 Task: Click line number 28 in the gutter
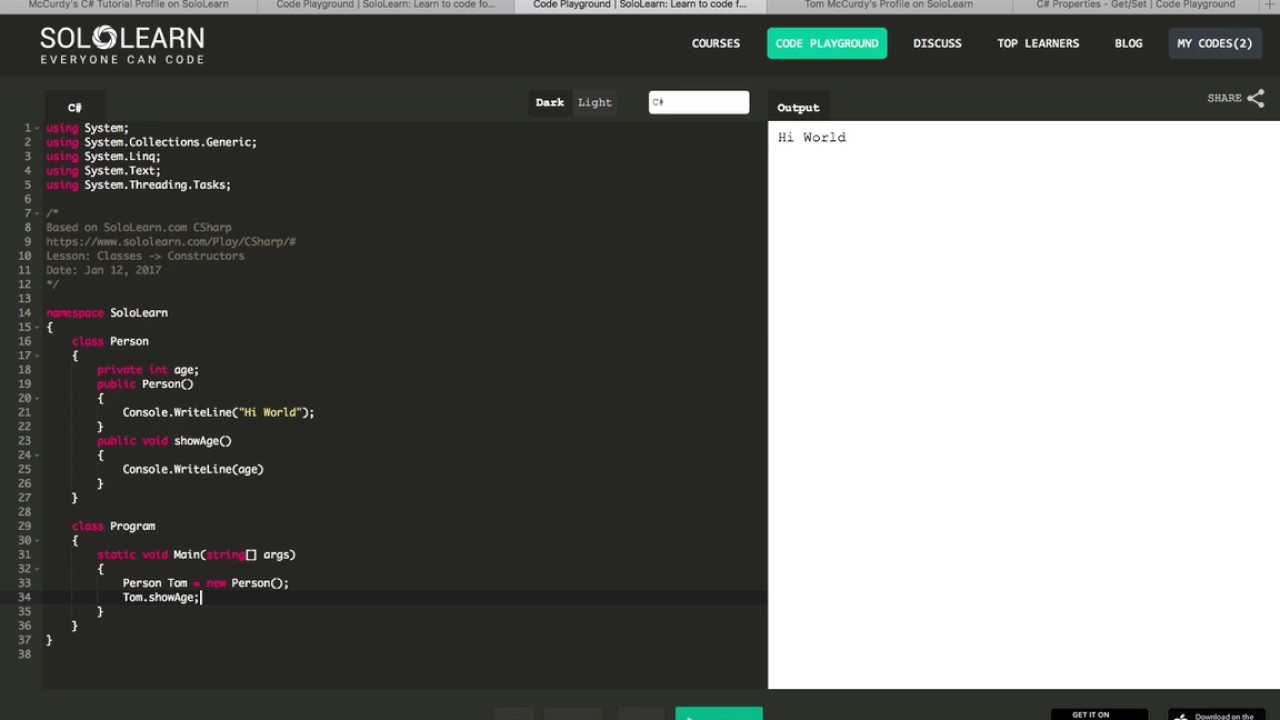24,512
